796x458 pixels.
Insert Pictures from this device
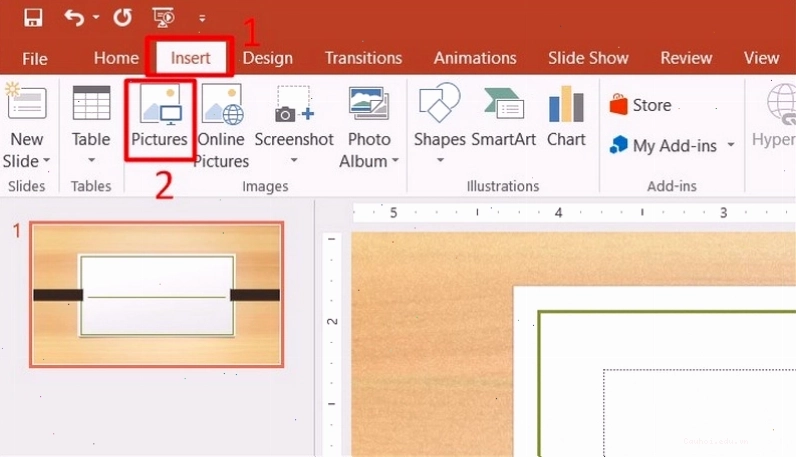(x=159, y=117)
